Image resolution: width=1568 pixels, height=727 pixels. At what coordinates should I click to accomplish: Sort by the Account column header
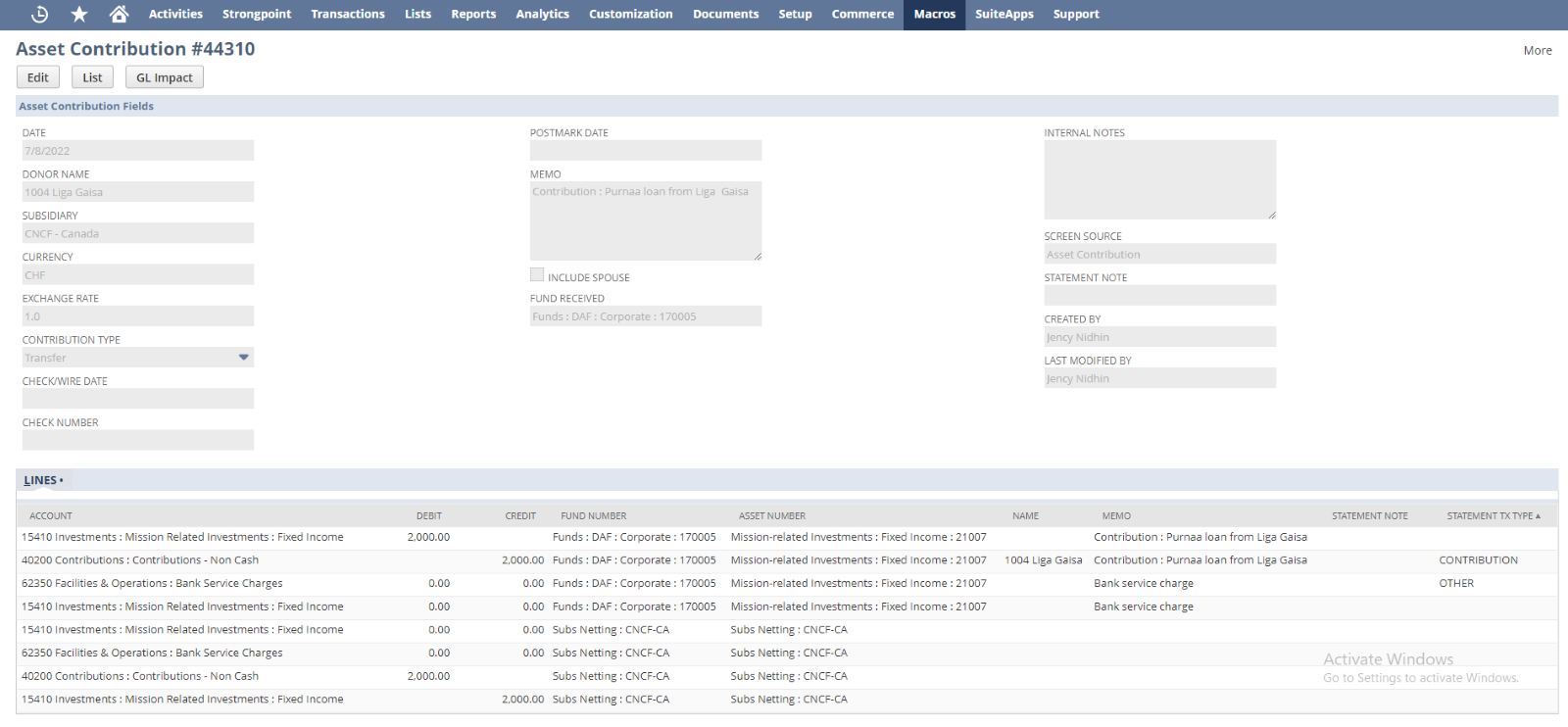click(x=51, y=516)
